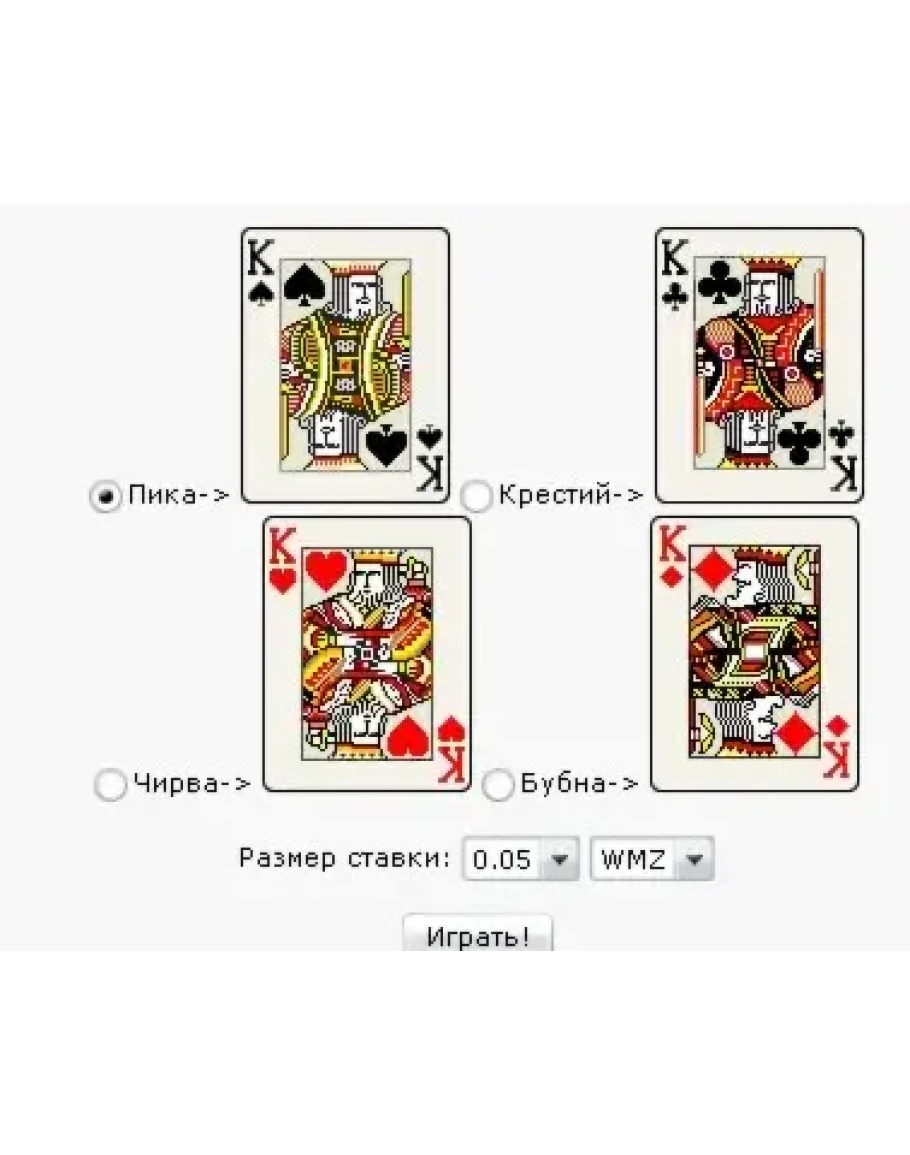Select the Бубна radio button

click(498, 784)
